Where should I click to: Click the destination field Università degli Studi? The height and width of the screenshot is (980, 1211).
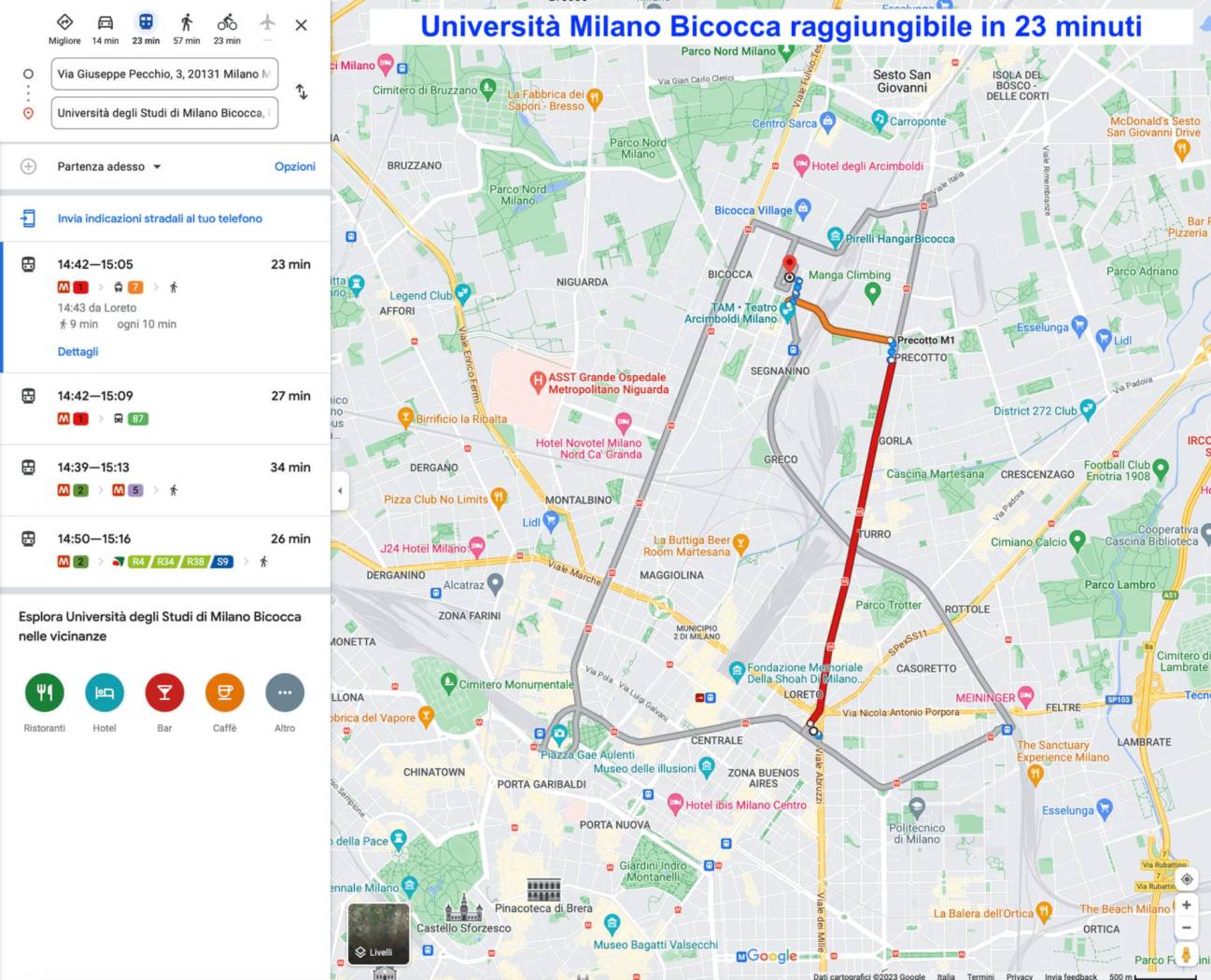click(x=164, y=113)
